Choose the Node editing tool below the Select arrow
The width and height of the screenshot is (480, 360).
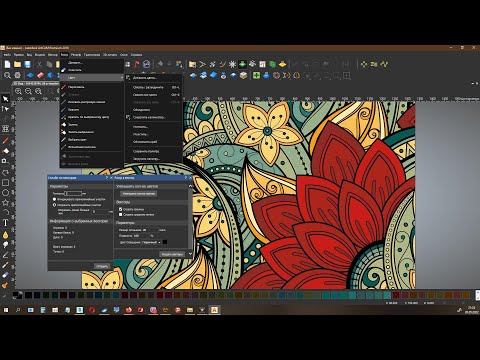click(5, 109)
